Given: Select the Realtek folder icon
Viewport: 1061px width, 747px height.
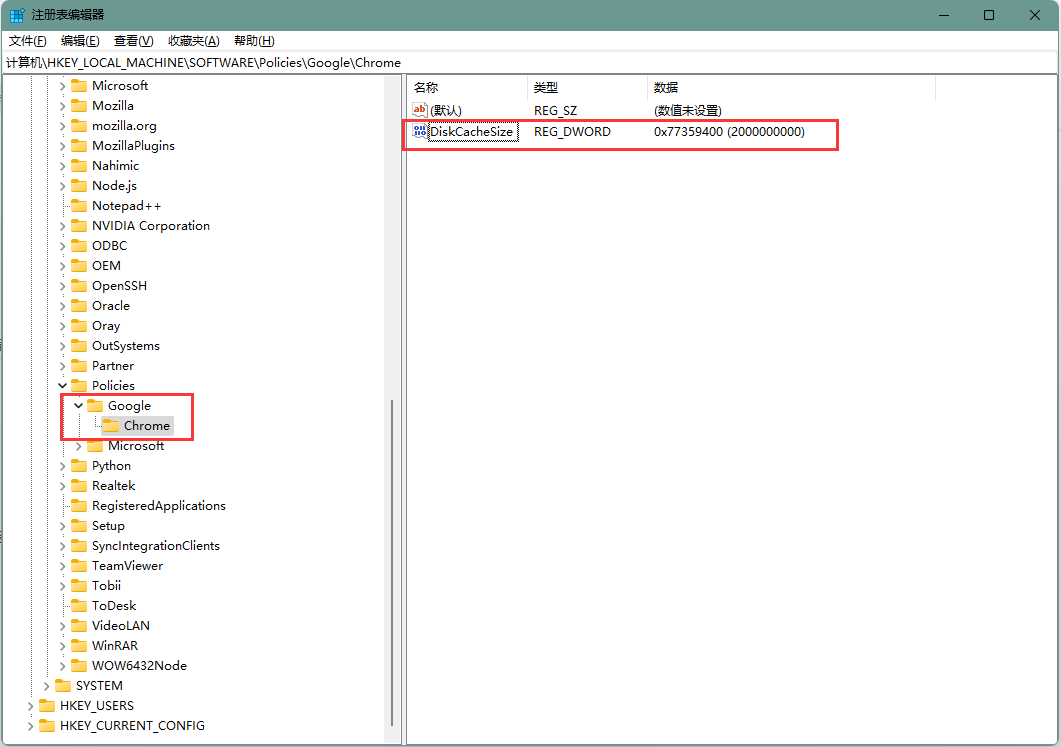Looking at the screenshot, I should tap(79, 486).
